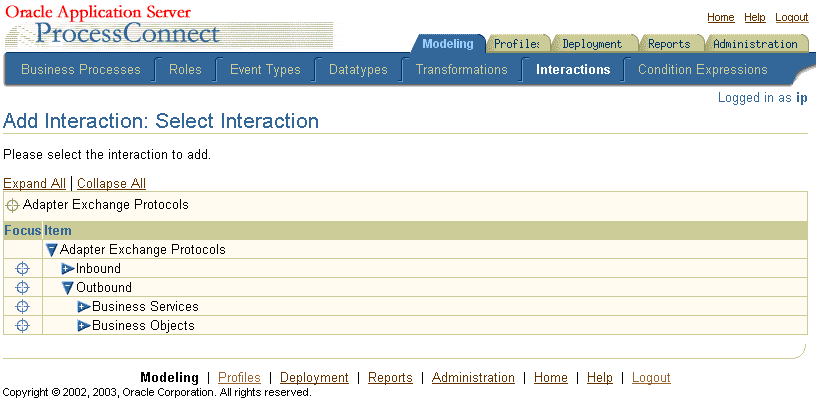Click the Business Services item text

145,307
